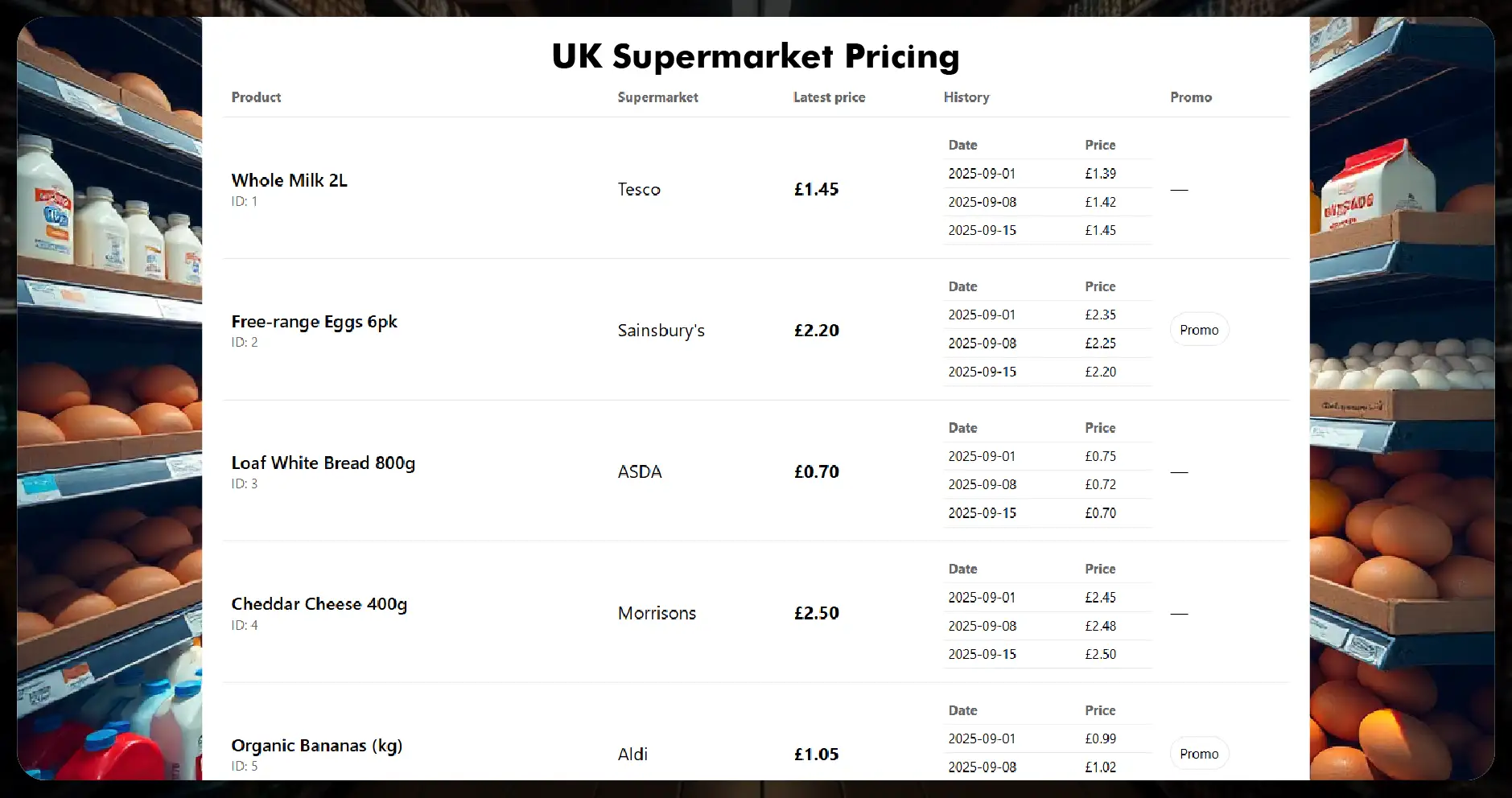
Task: Select the £1.45 latest milk price
Action: pyautogui.click(x=815, y=189)
